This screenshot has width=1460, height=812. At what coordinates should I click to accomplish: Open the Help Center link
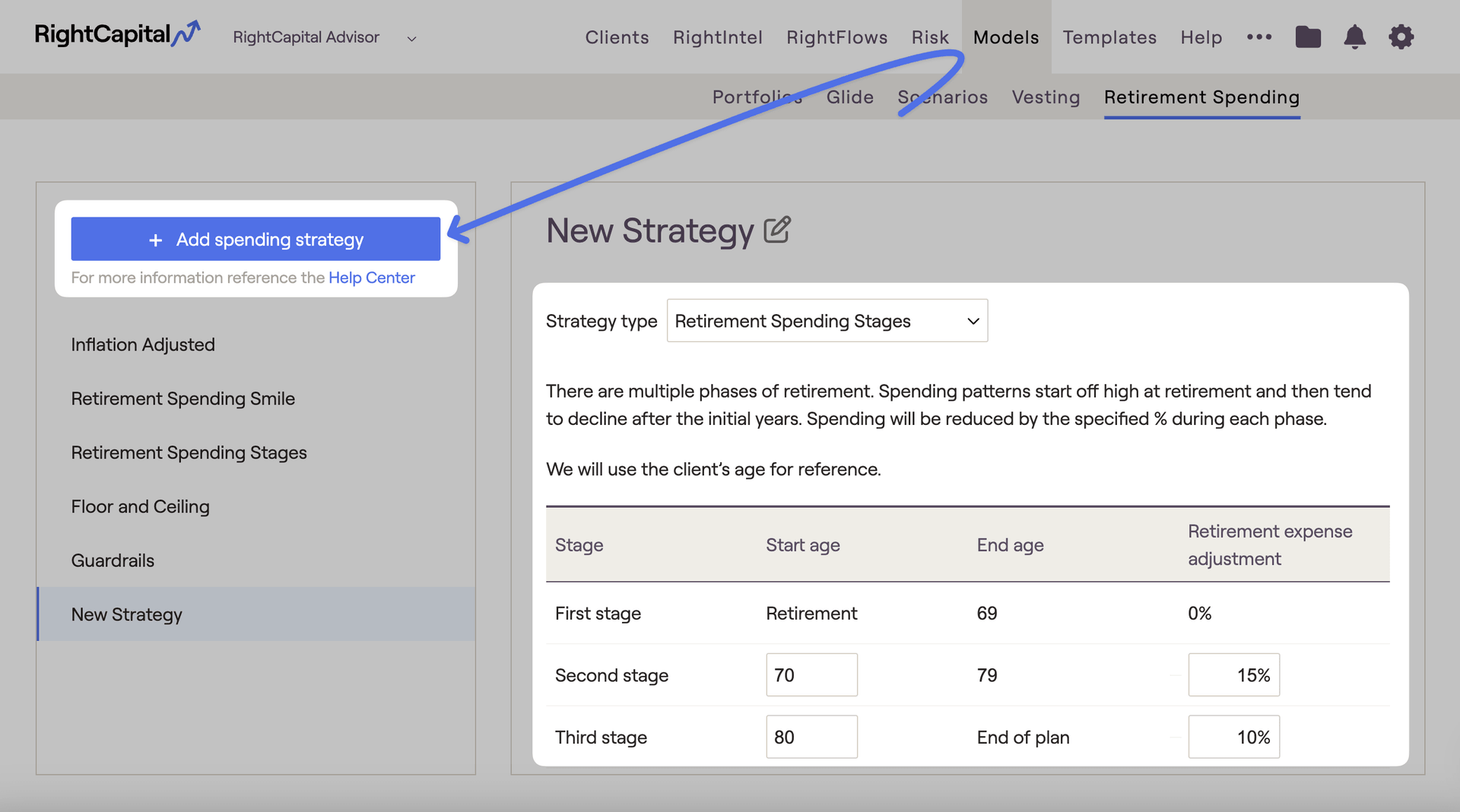coord(372,278)
